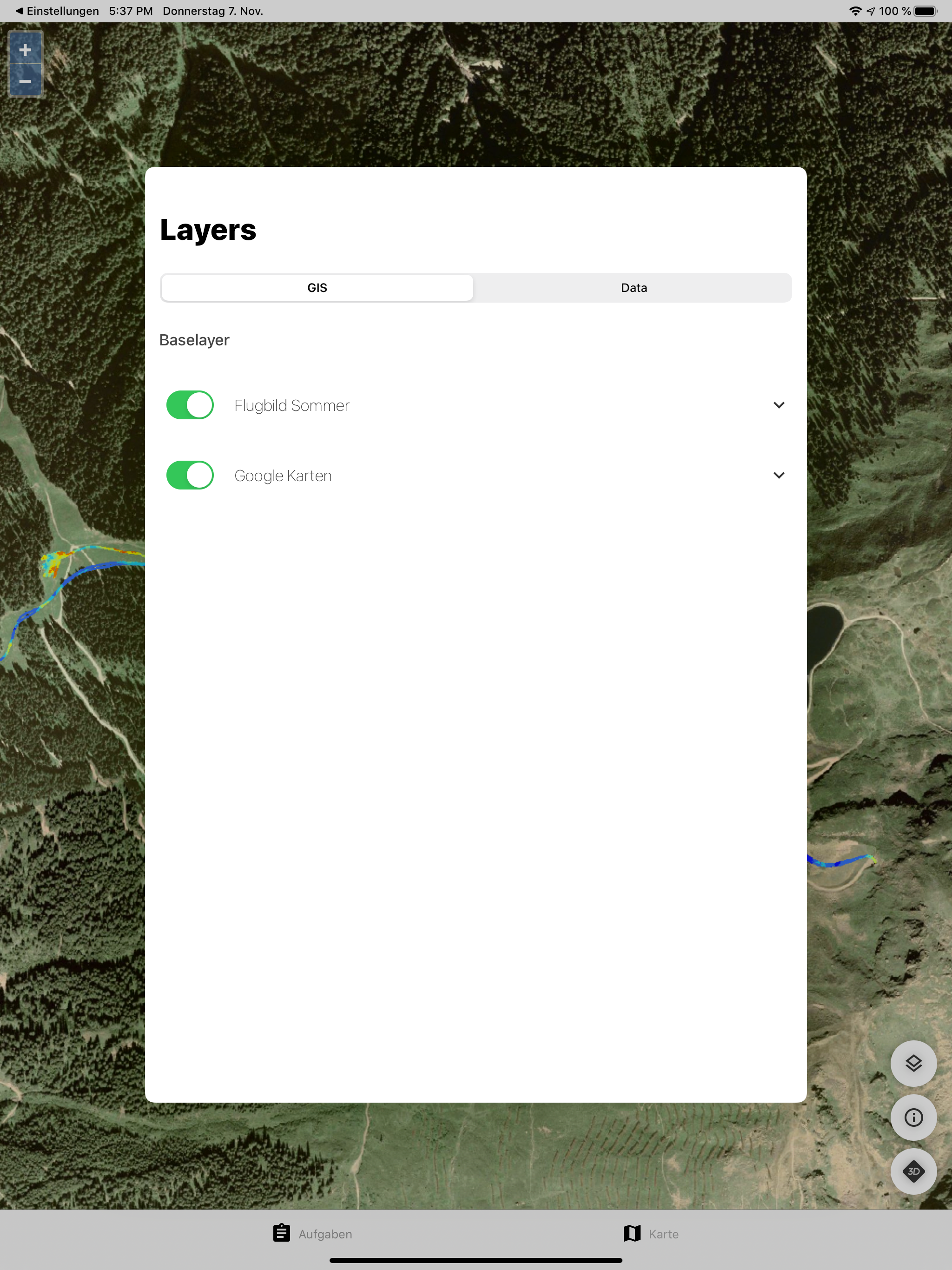Open the Aufgaben tab label
This screenshot has height=1270, width=952.
pyautogui.click(x=325, y=1234)
